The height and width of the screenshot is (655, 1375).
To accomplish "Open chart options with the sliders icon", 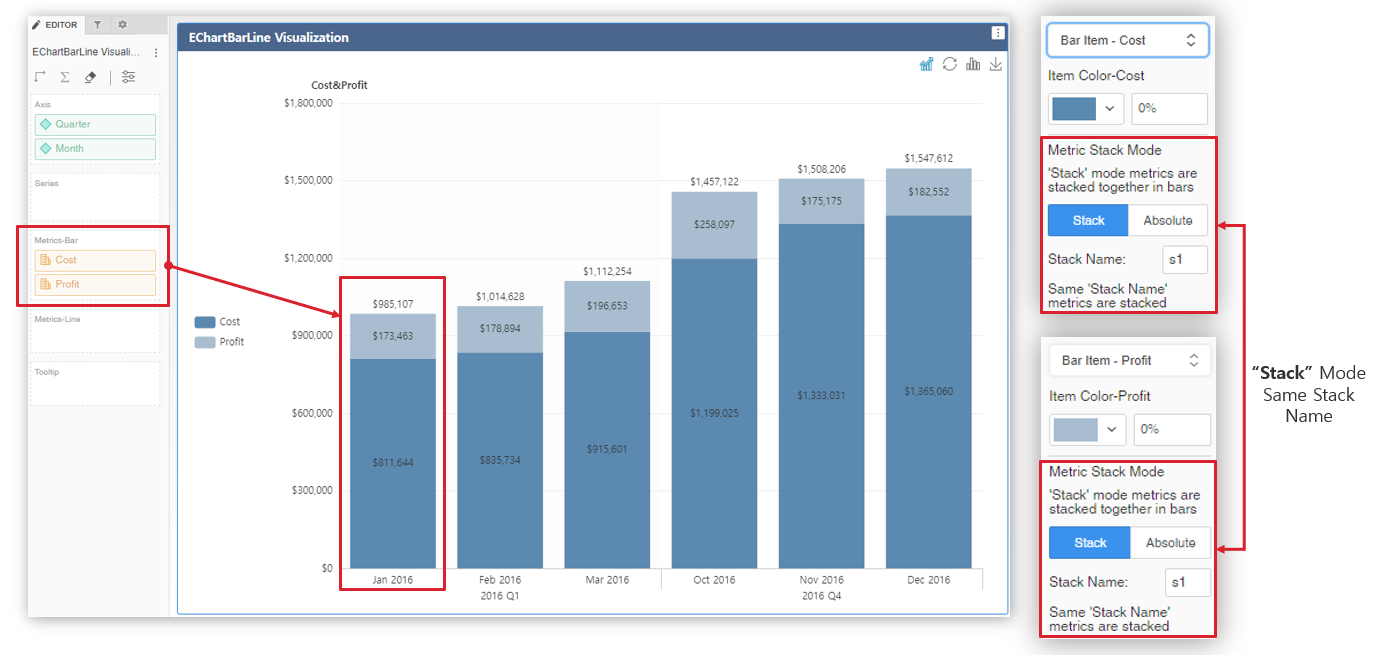I will pos(127,76).
